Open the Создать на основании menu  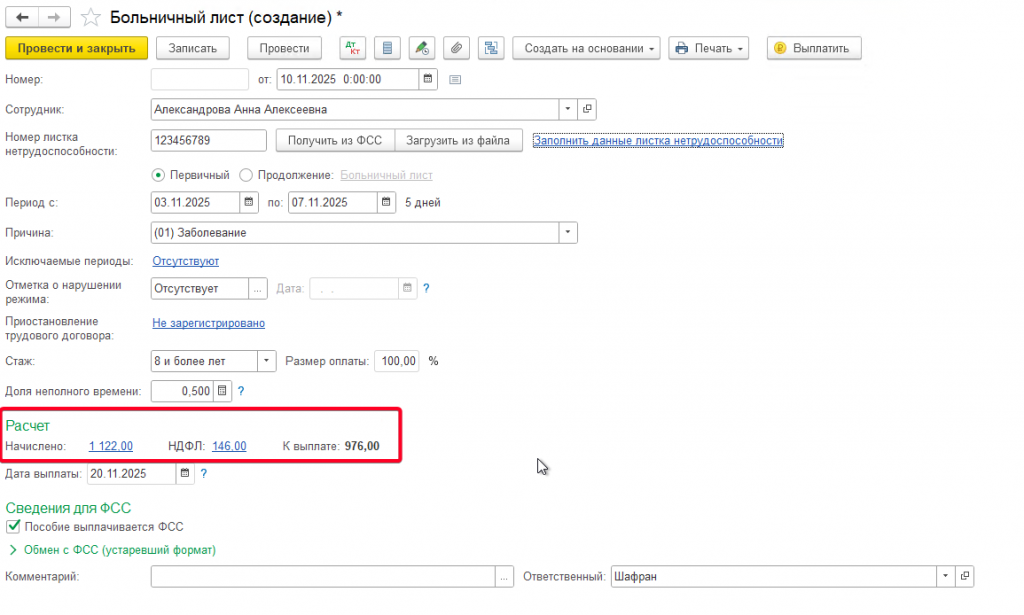click(x=586, y=48)
